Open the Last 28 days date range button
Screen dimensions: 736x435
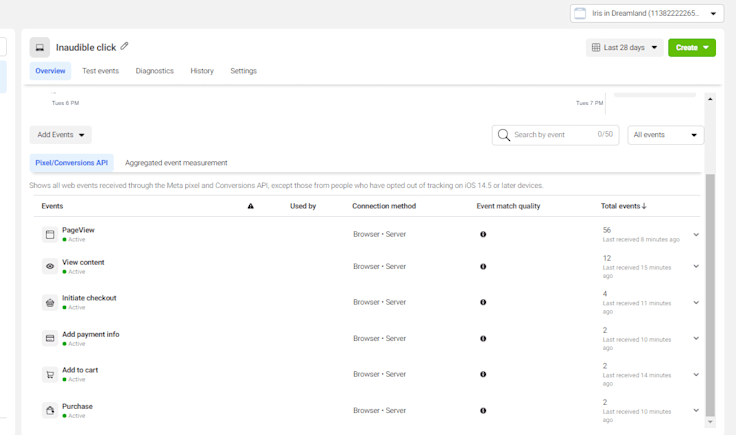coord(624,47)
